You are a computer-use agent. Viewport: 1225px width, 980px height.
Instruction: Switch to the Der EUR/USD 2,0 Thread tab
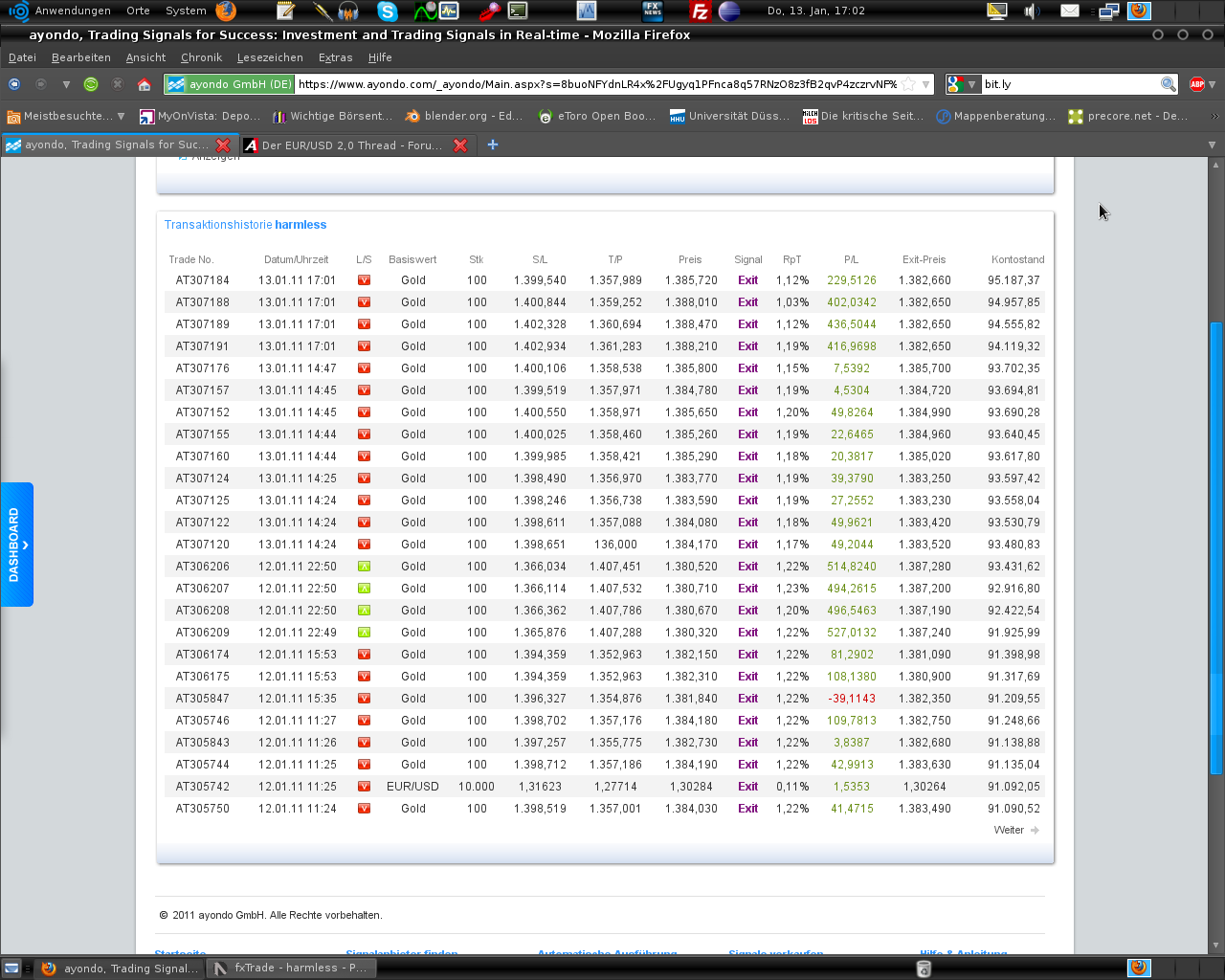[350, 145]
